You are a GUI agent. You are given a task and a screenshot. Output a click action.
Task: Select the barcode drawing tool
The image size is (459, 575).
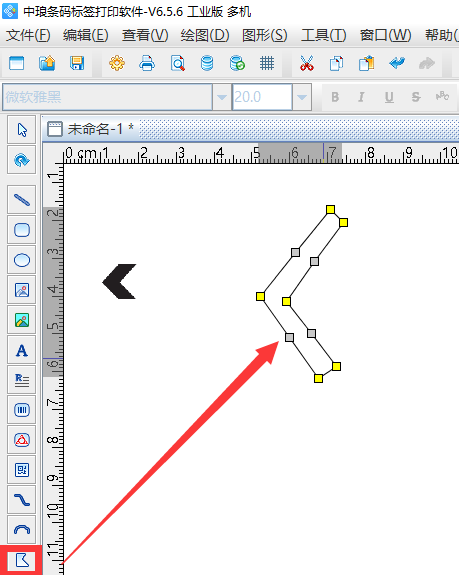pos(22,410)
